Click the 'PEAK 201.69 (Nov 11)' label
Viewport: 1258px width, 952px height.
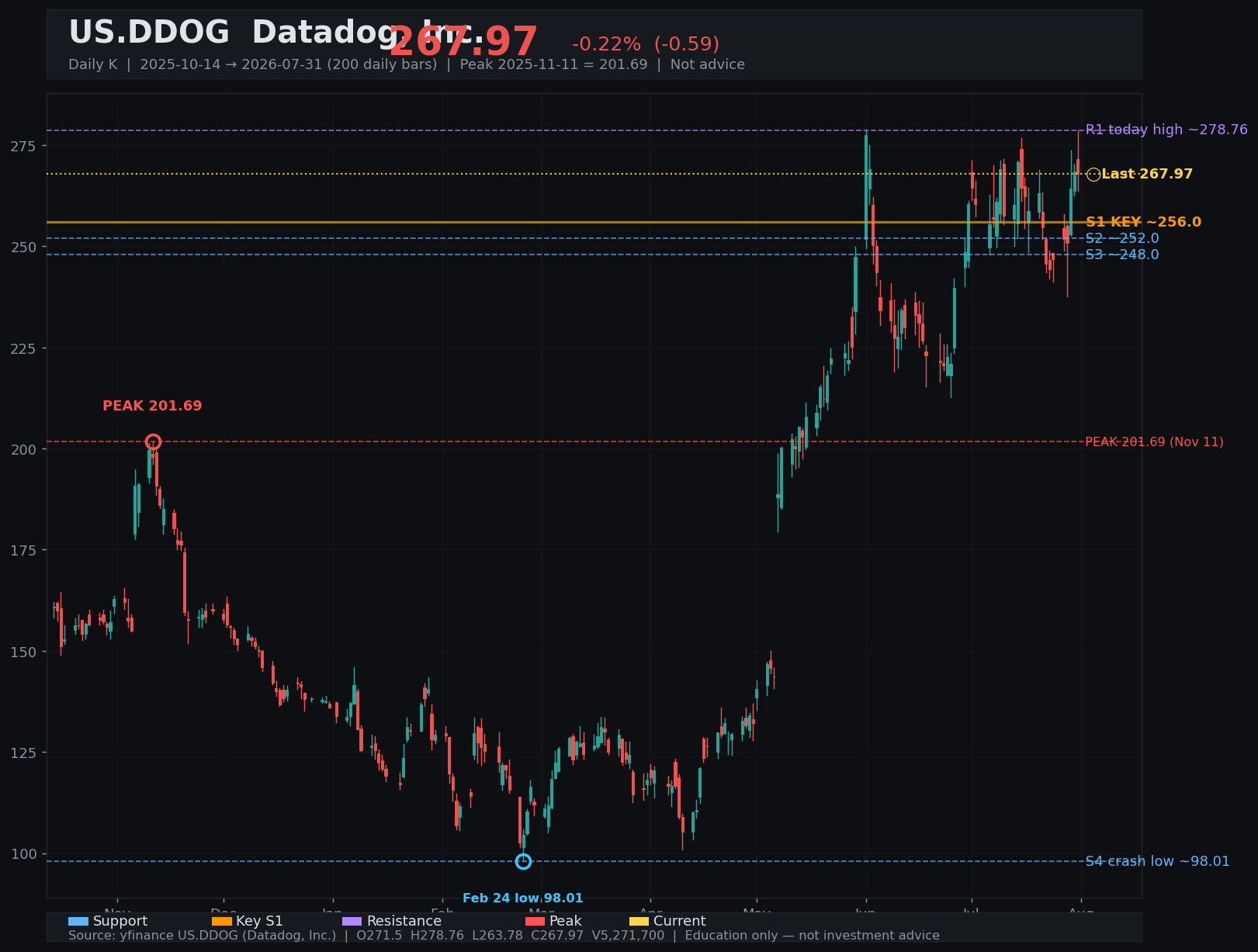point(1154,442)
